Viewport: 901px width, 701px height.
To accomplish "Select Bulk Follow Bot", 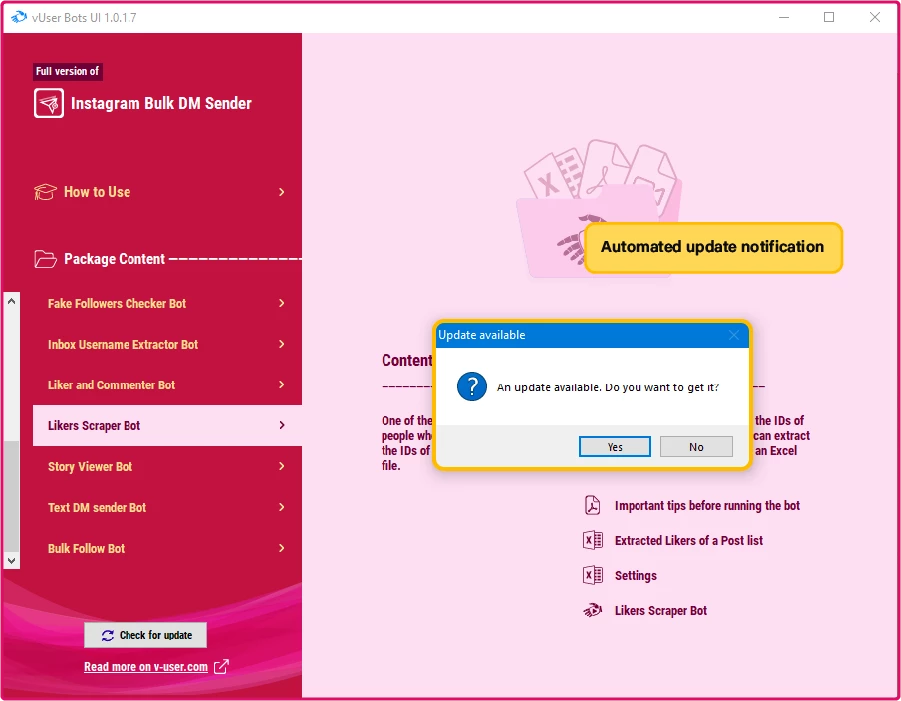I will [167, 548].
